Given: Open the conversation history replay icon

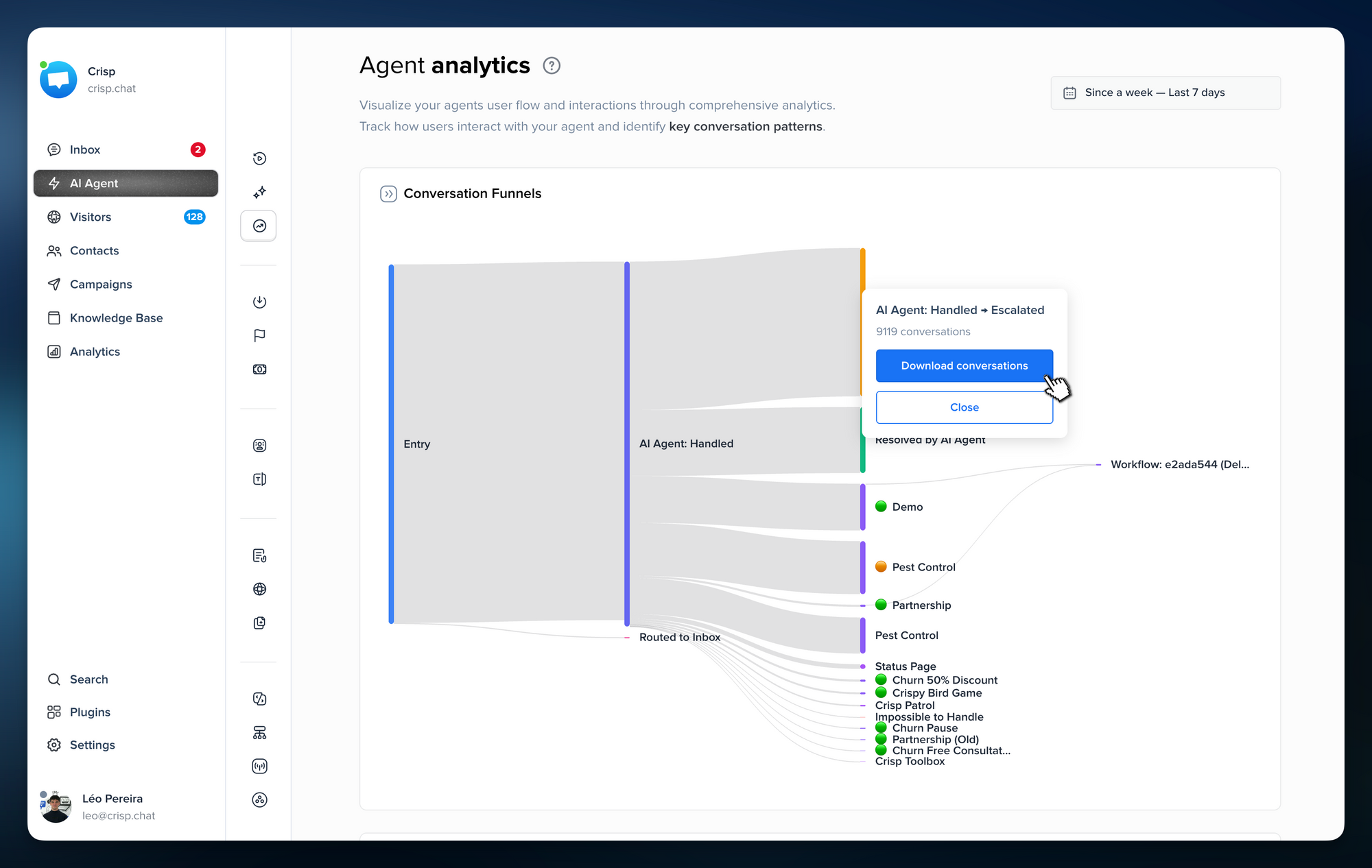Looking at the screenshot, I should coord(259,158).
